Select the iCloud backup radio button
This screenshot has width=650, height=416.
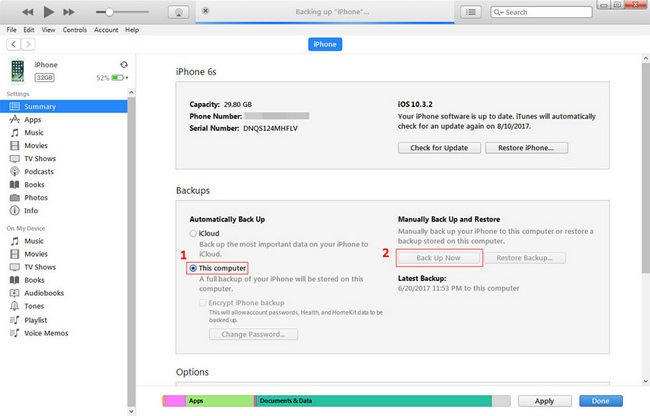(x=193, y=233)
